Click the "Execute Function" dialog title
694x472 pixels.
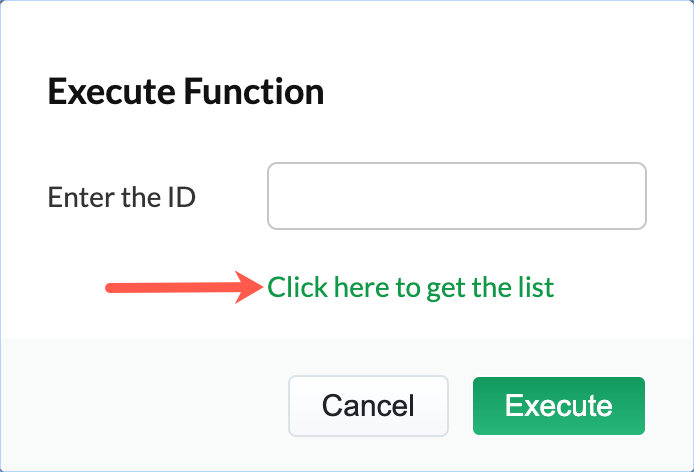pos(186,93)
